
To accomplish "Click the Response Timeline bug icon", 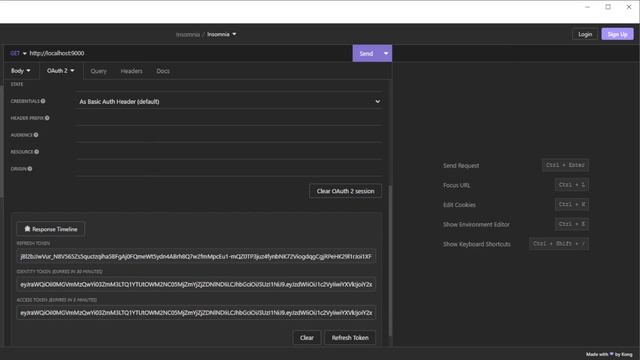I will tap(27, 229).
